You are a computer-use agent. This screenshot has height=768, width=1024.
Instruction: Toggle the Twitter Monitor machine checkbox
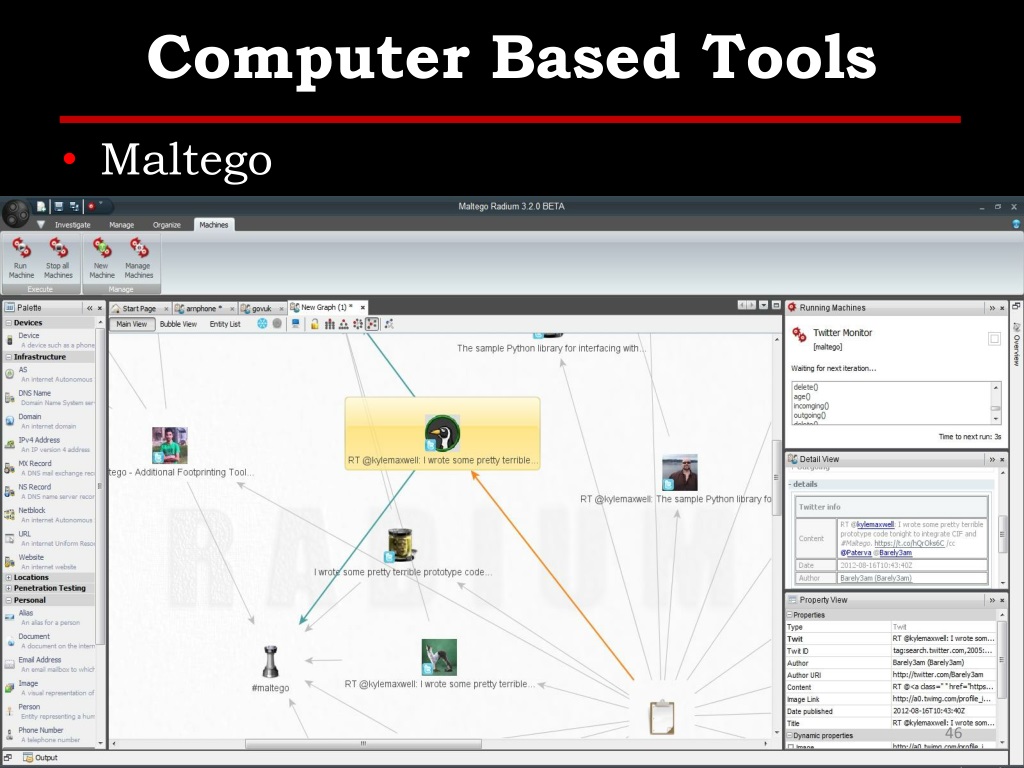coord(994,338)
